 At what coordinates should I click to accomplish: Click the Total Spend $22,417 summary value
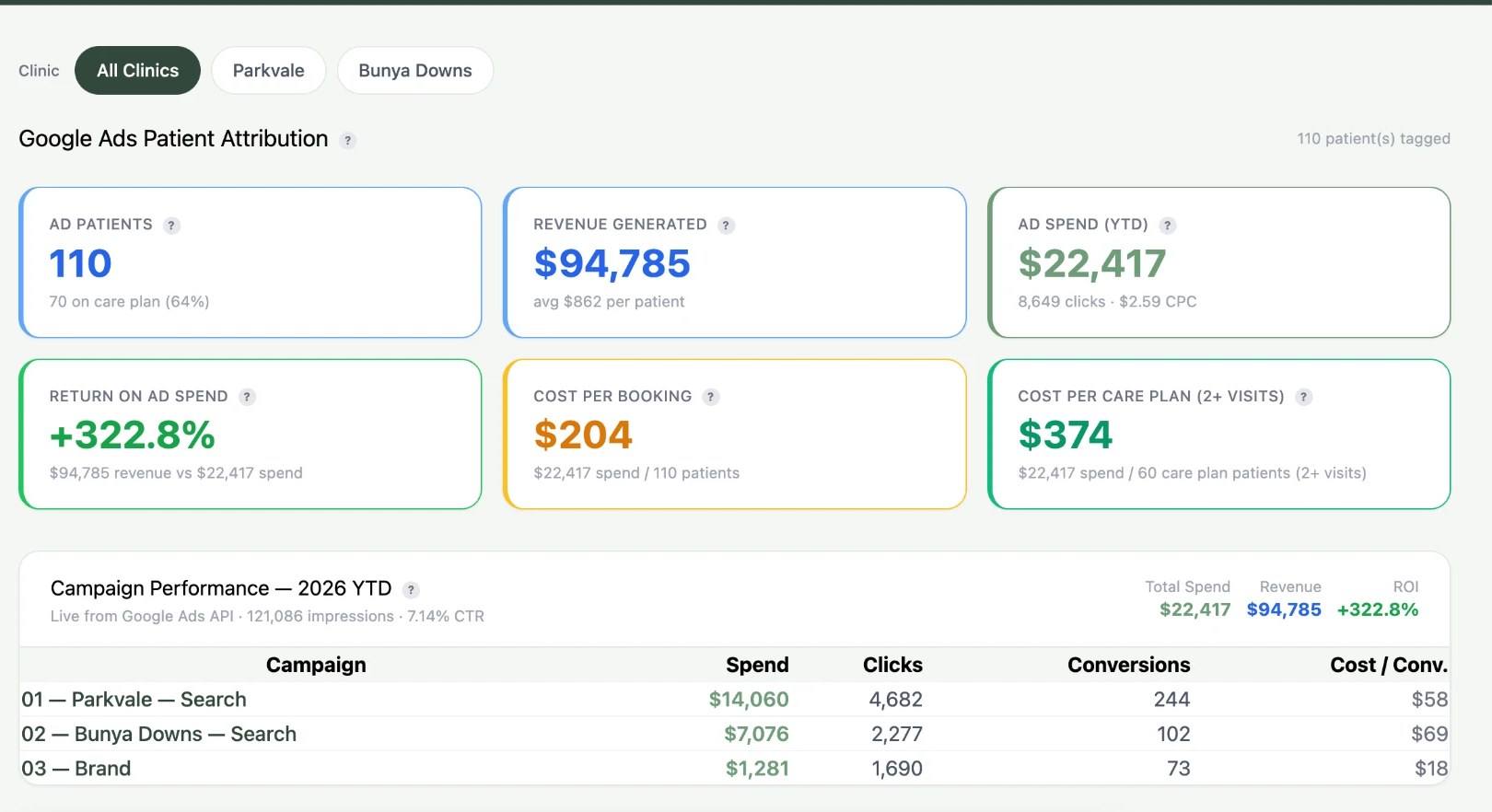[1195, 609]
